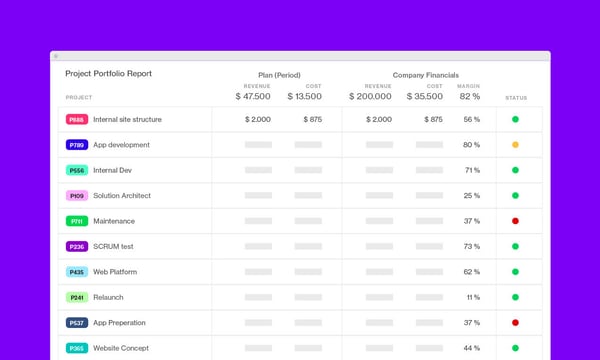The image size is (600, 360).
Task: Open the light green P241 badge
Action: point(77,297)
